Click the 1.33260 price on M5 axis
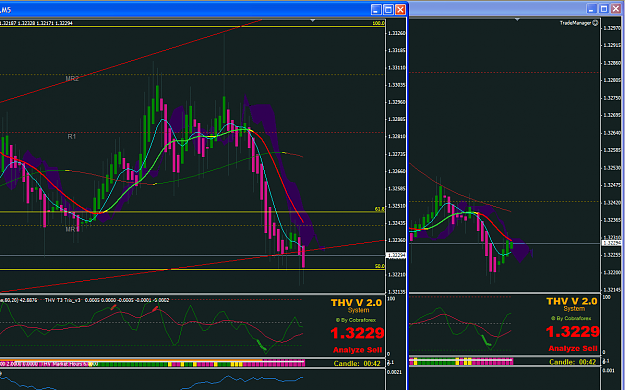The image size is (625, 390). pyautogui.click(x=396, y=33)
